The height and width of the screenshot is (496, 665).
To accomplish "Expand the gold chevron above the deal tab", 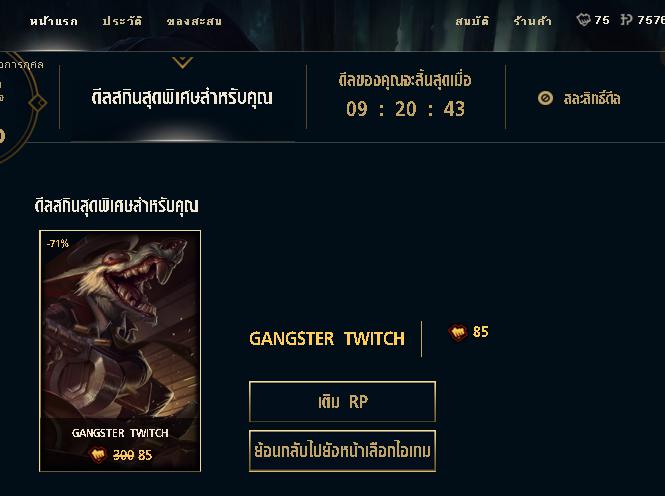I will tap(183, 62).
